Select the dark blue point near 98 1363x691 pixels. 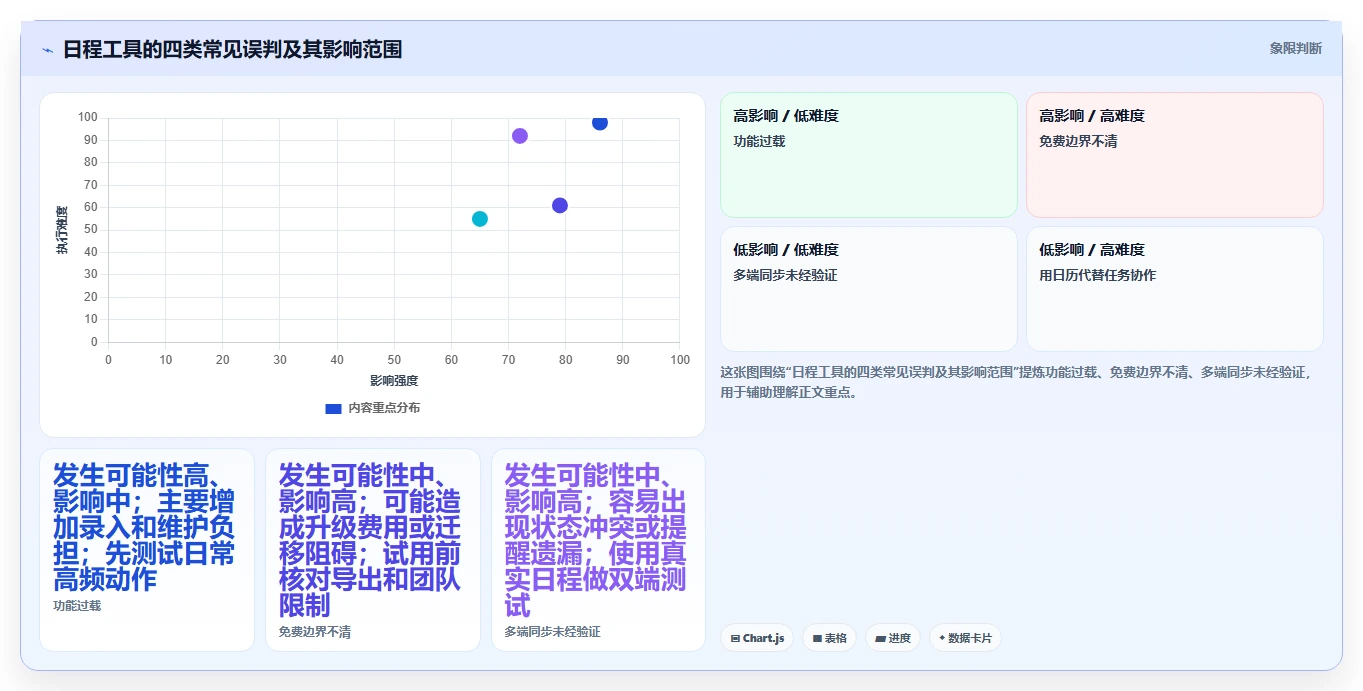[x=600, y=122]
